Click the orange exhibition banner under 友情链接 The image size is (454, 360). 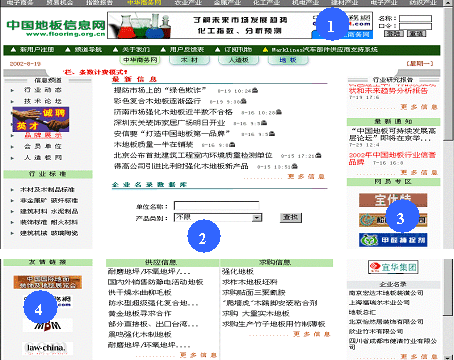point(47,282)
